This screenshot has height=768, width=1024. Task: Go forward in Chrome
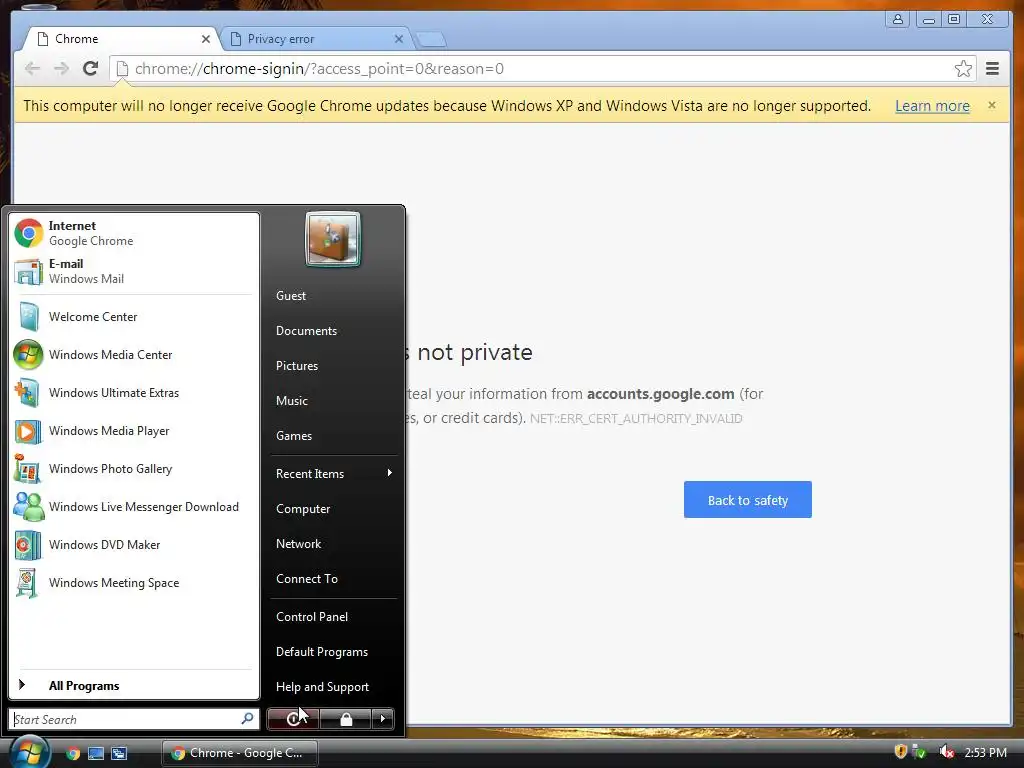point(61,69)
